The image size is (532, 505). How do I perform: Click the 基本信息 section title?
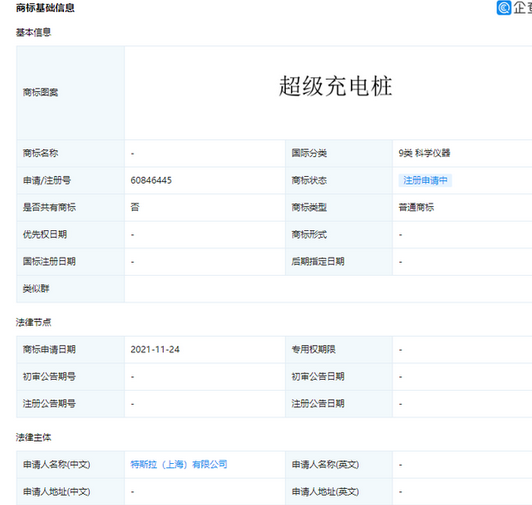point(33,32)
